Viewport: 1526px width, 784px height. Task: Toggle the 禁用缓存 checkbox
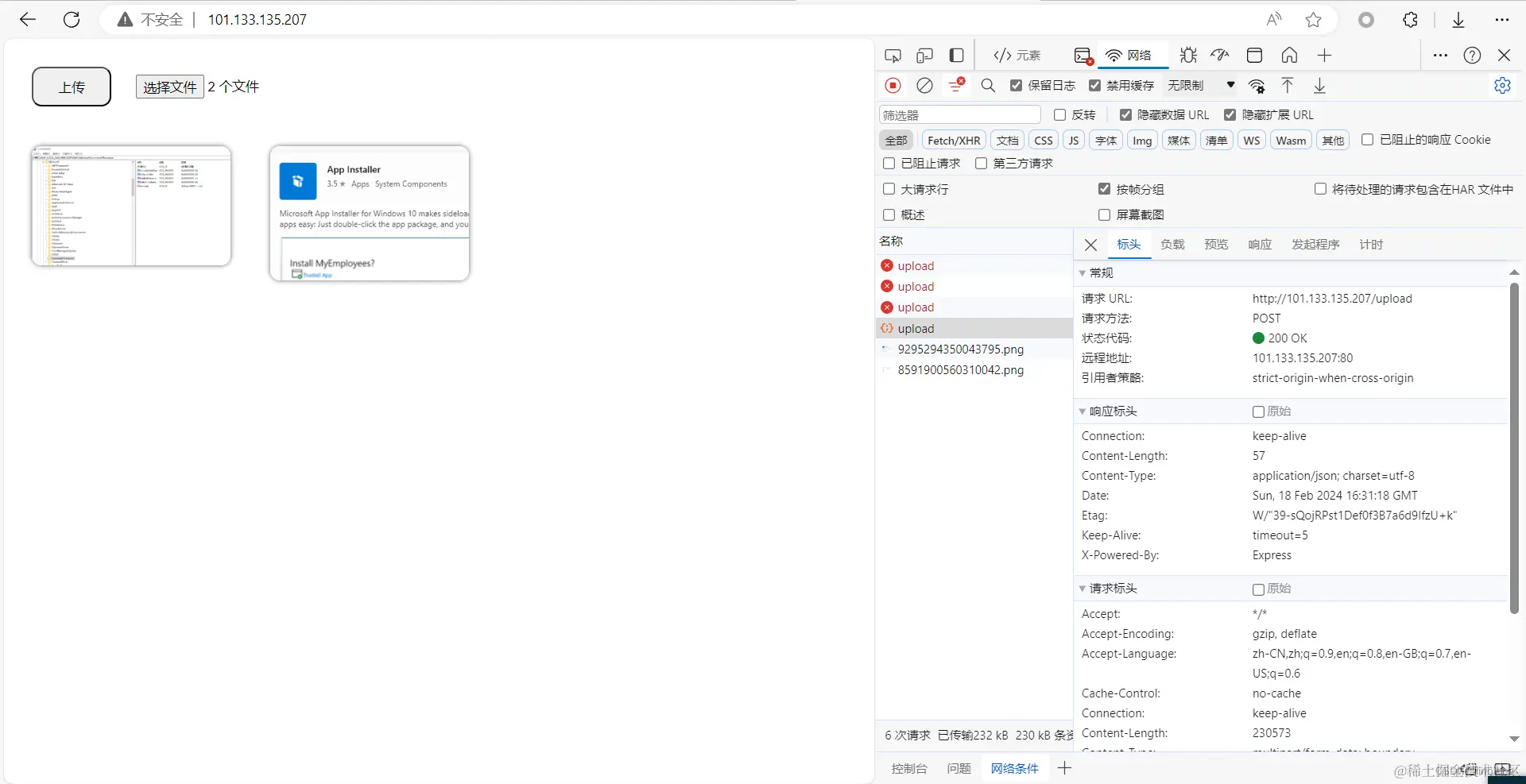[x=1094, y=85]
